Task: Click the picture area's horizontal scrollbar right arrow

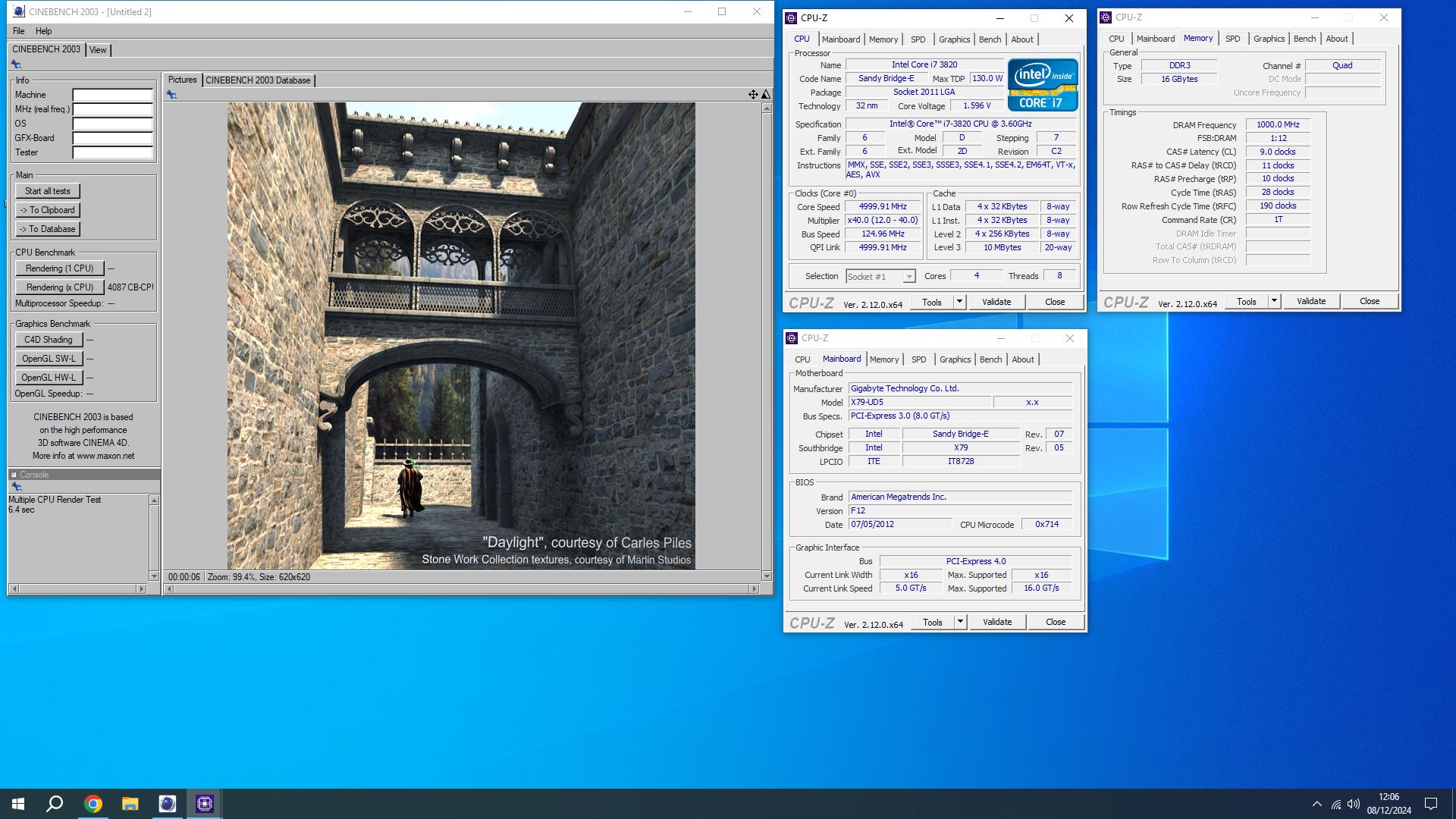Action: [x=754, y=588]
